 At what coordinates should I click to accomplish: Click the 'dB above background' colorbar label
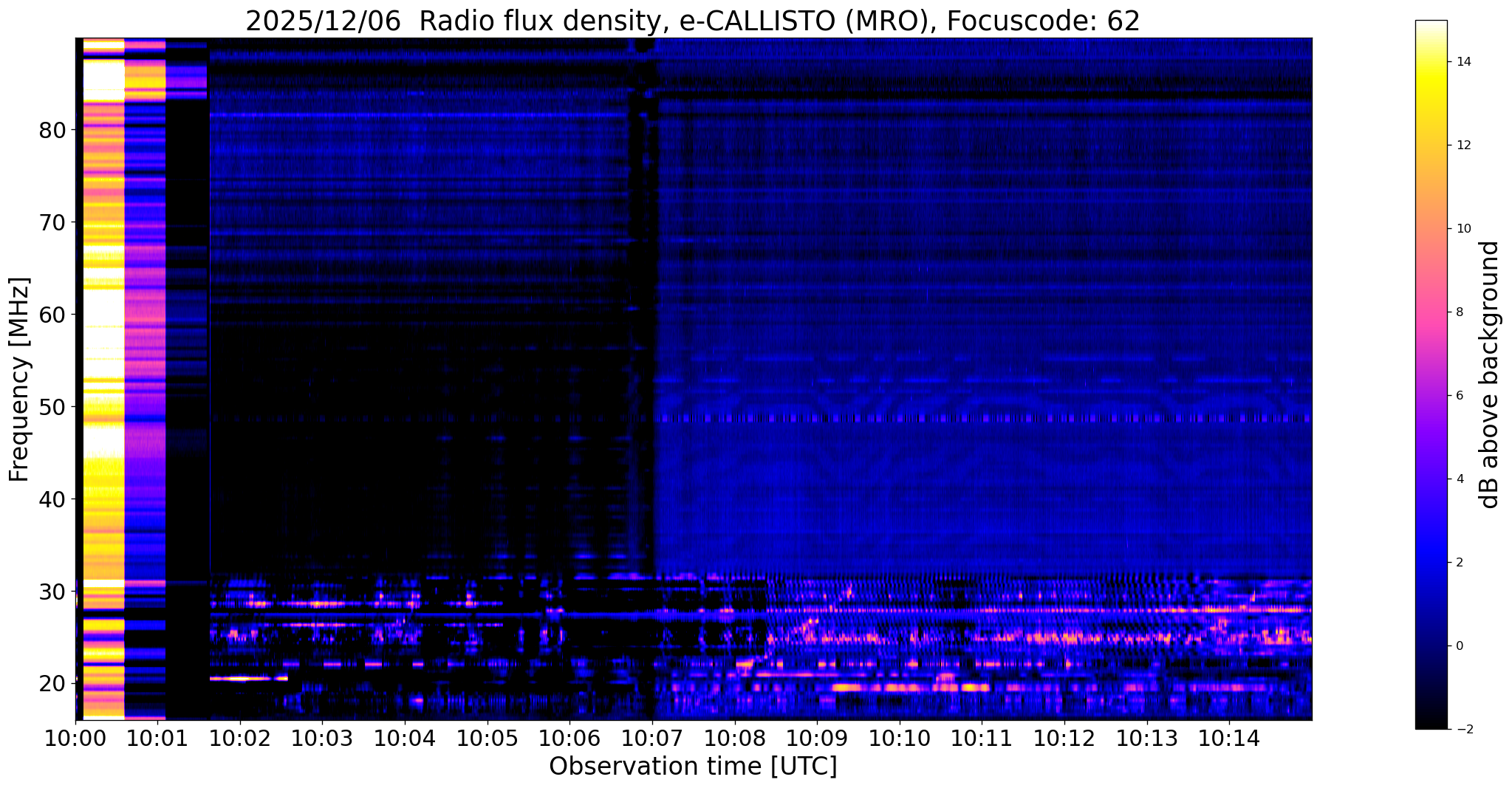1490,374
